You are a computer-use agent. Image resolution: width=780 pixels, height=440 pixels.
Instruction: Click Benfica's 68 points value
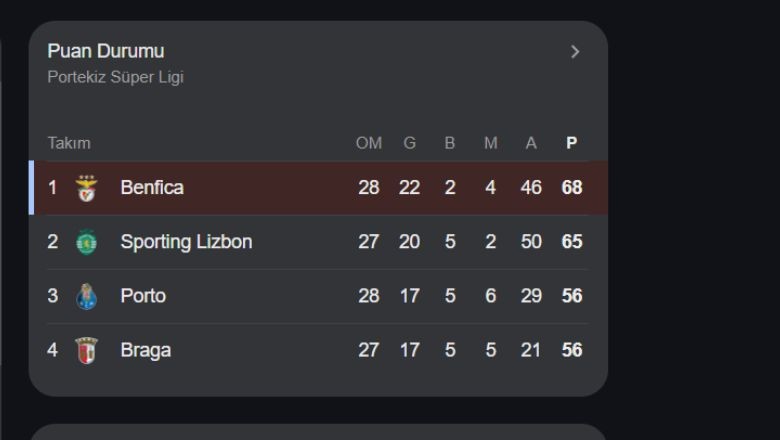click(x=572, y=188)
